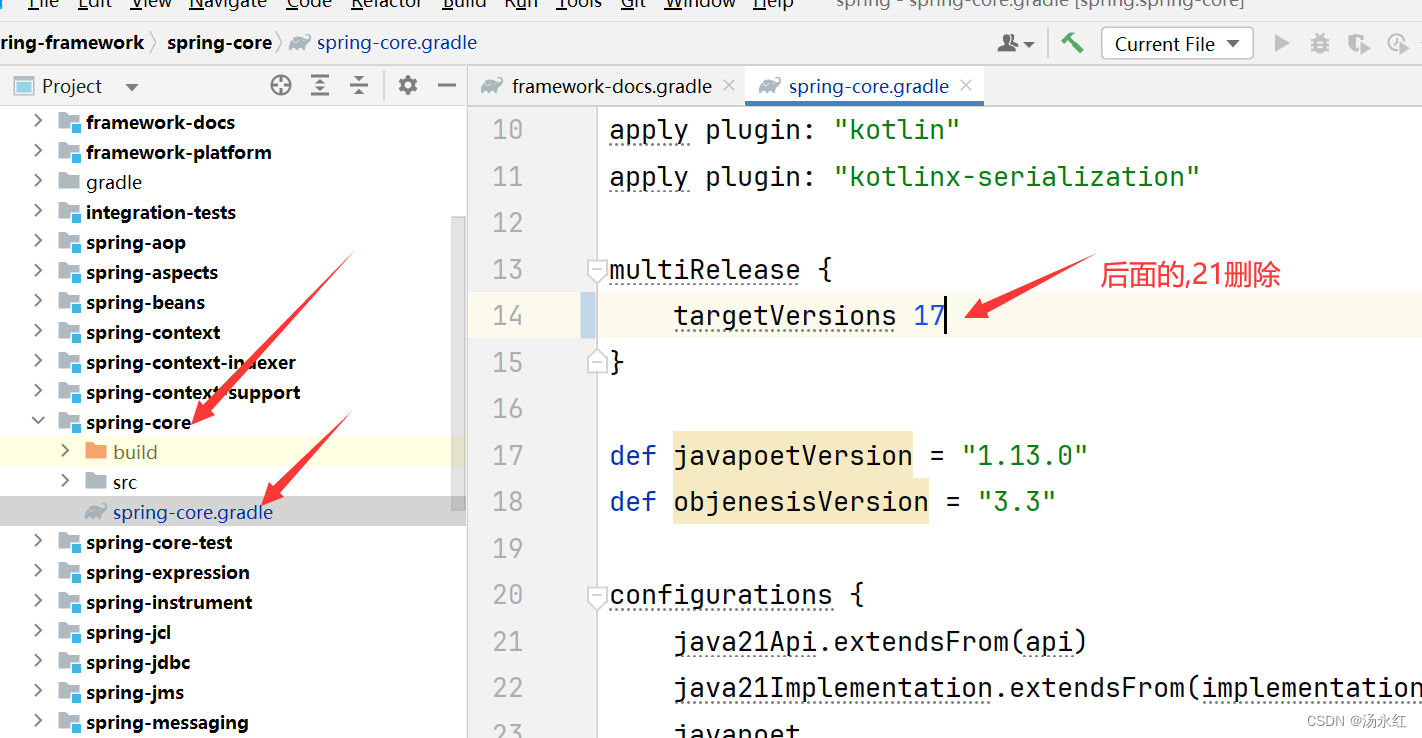The image size is (1422, 738).
Task: Open the user account icon dropdown
Action: click(x=1016, y=44)
